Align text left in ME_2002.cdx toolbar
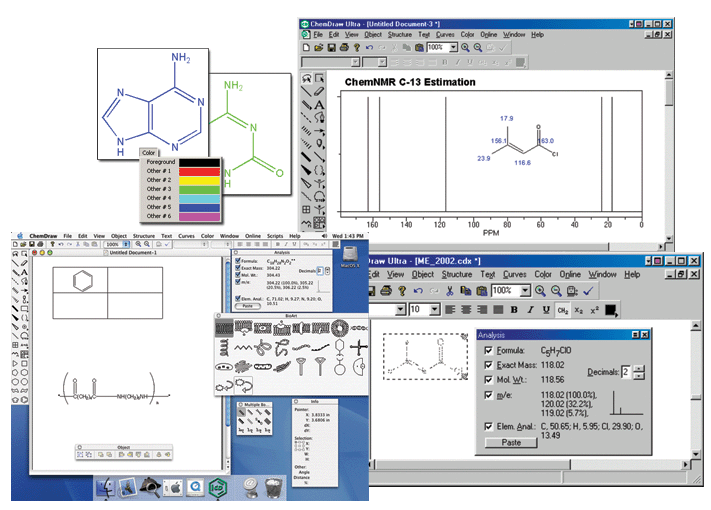This screenshot has width=711, height=510. coord(450,310)
